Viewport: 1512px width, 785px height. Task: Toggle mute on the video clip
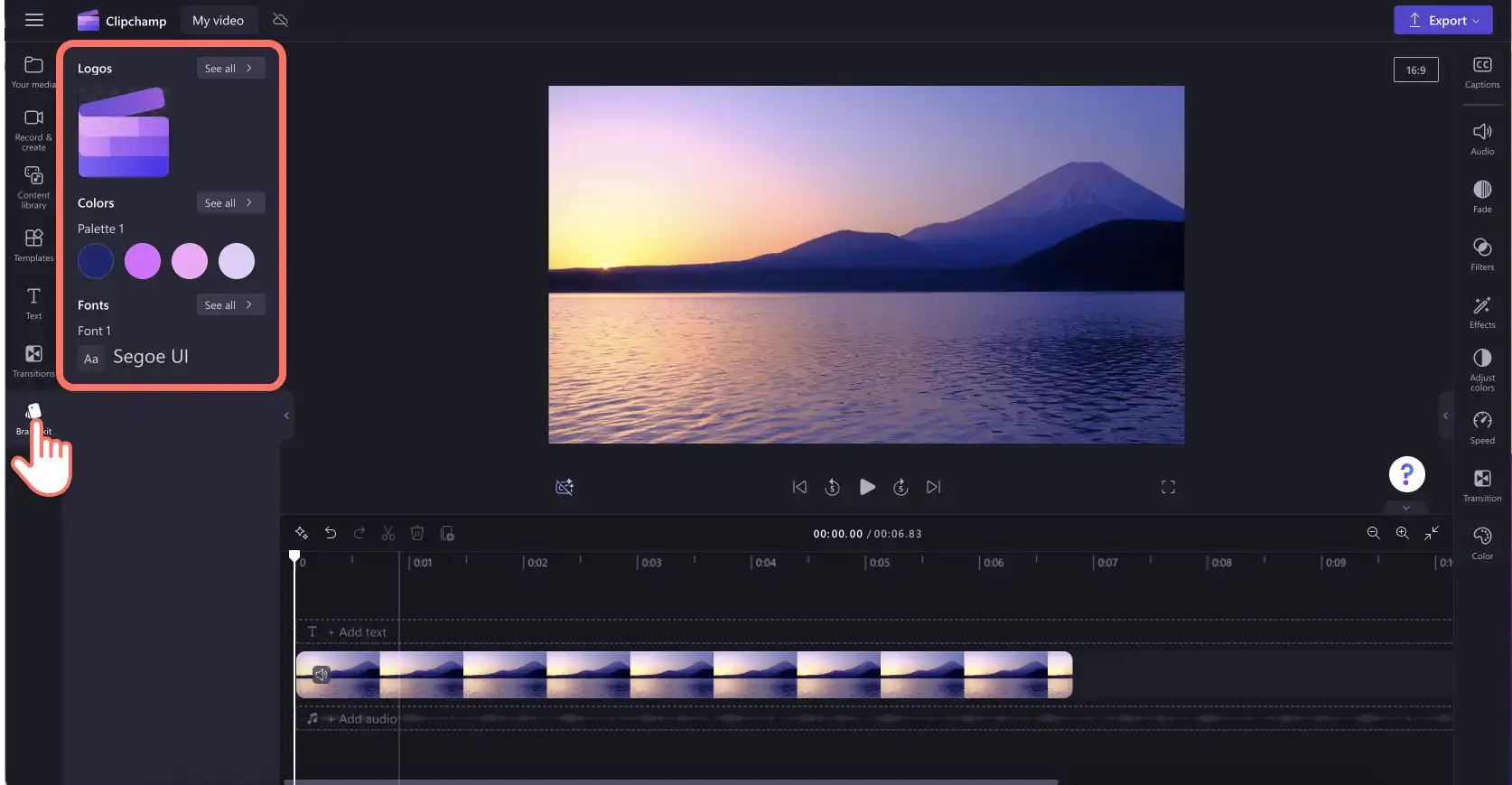(321, 674)
